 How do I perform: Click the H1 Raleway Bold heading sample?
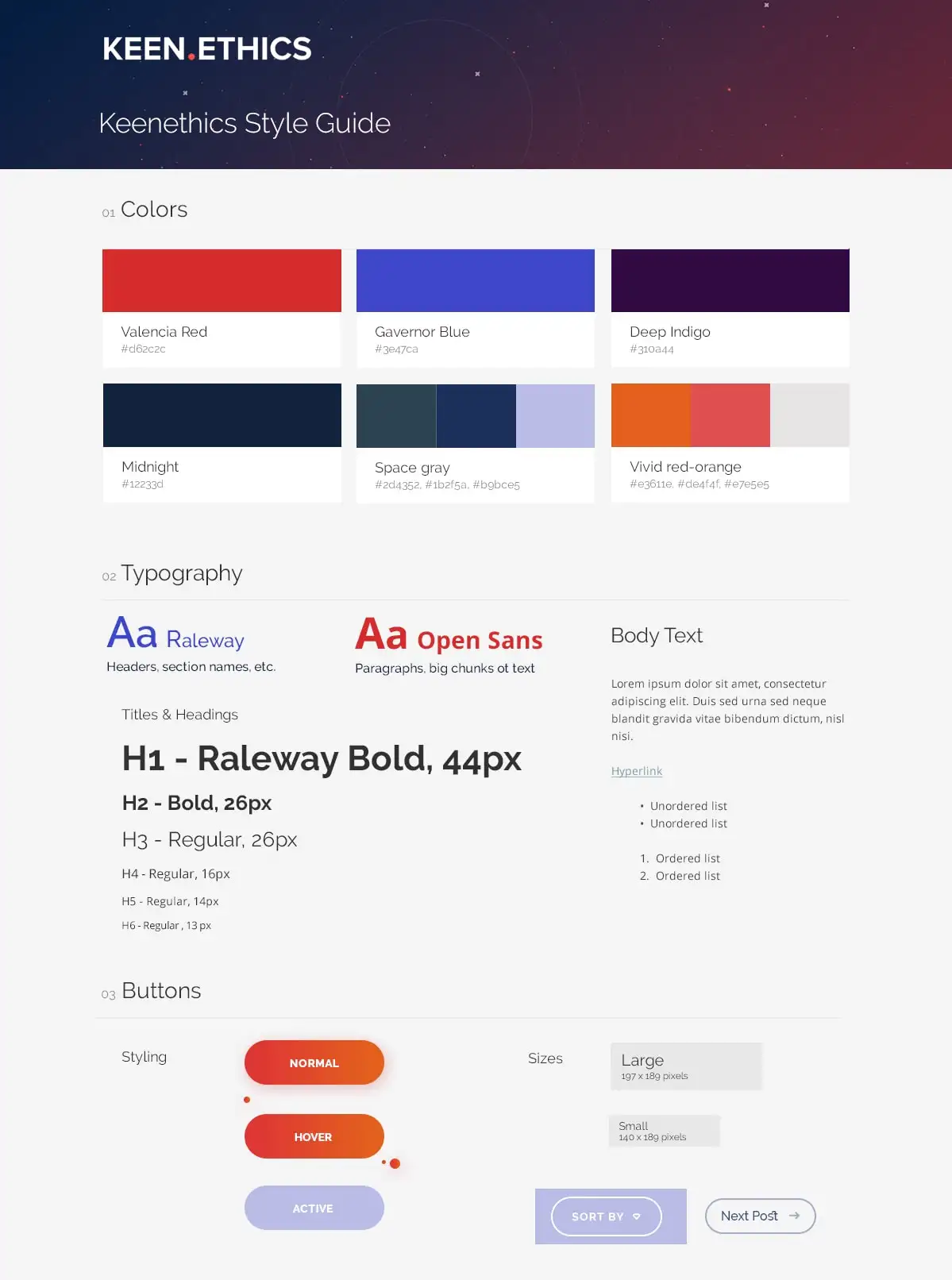tap(322, 759)
